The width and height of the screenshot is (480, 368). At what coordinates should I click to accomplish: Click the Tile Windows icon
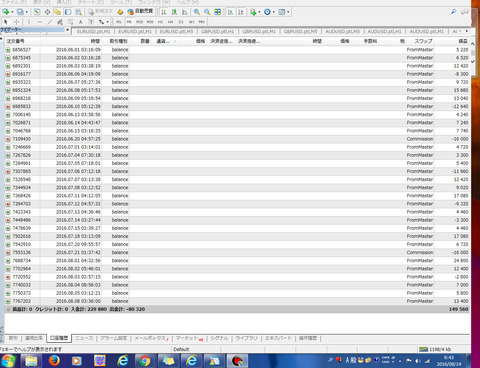pyautogui.click(x=217, y=12)
